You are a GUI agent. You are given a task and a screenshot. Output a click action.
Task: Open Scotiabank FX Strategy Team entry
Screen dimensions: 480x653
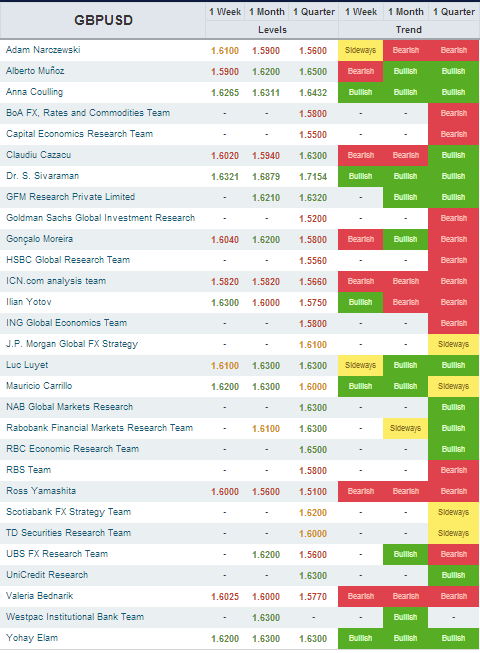(68, 512)
